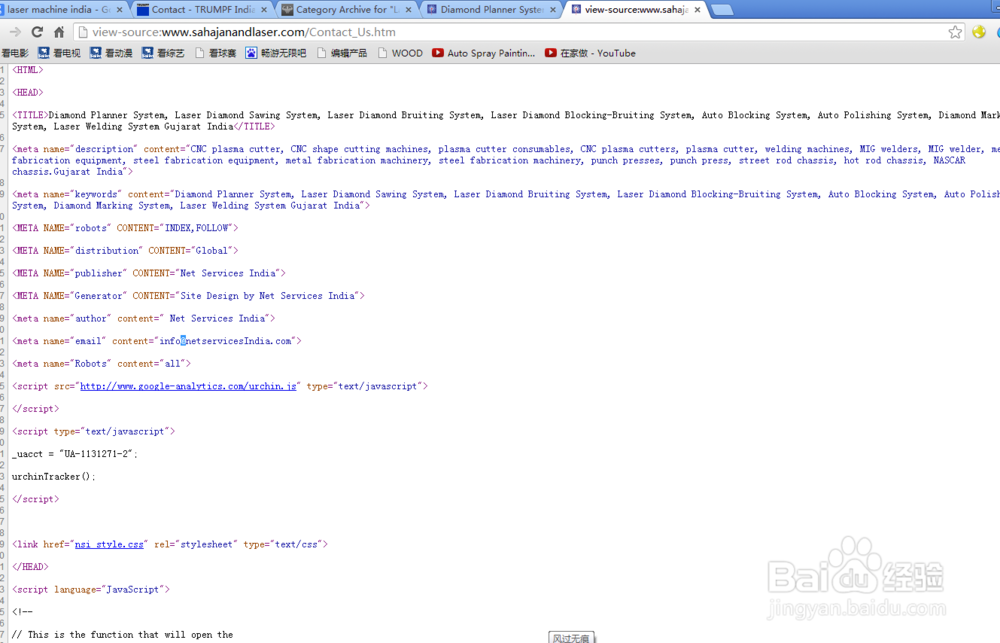Open the WOOD bookmark
1000x643 pixels.
401,53
